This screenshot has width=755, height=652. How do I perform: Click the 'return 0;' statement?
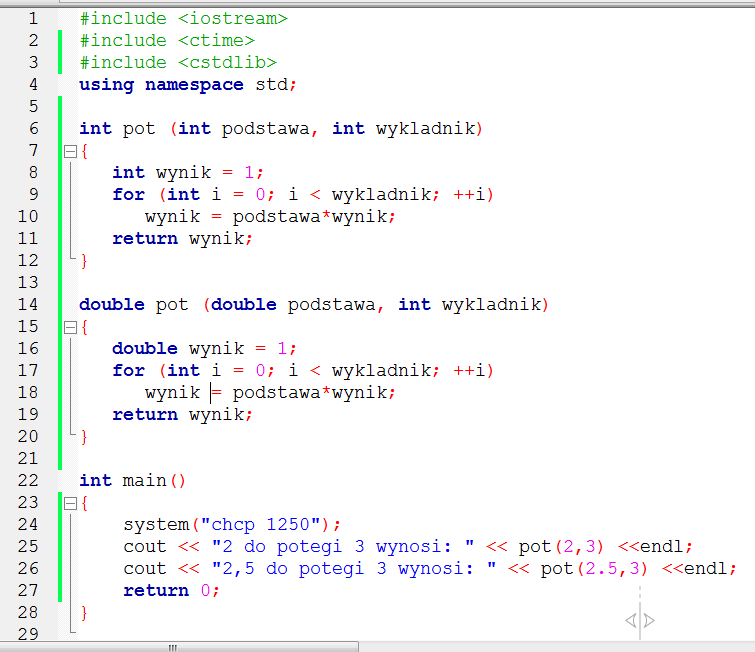[171, 590]
